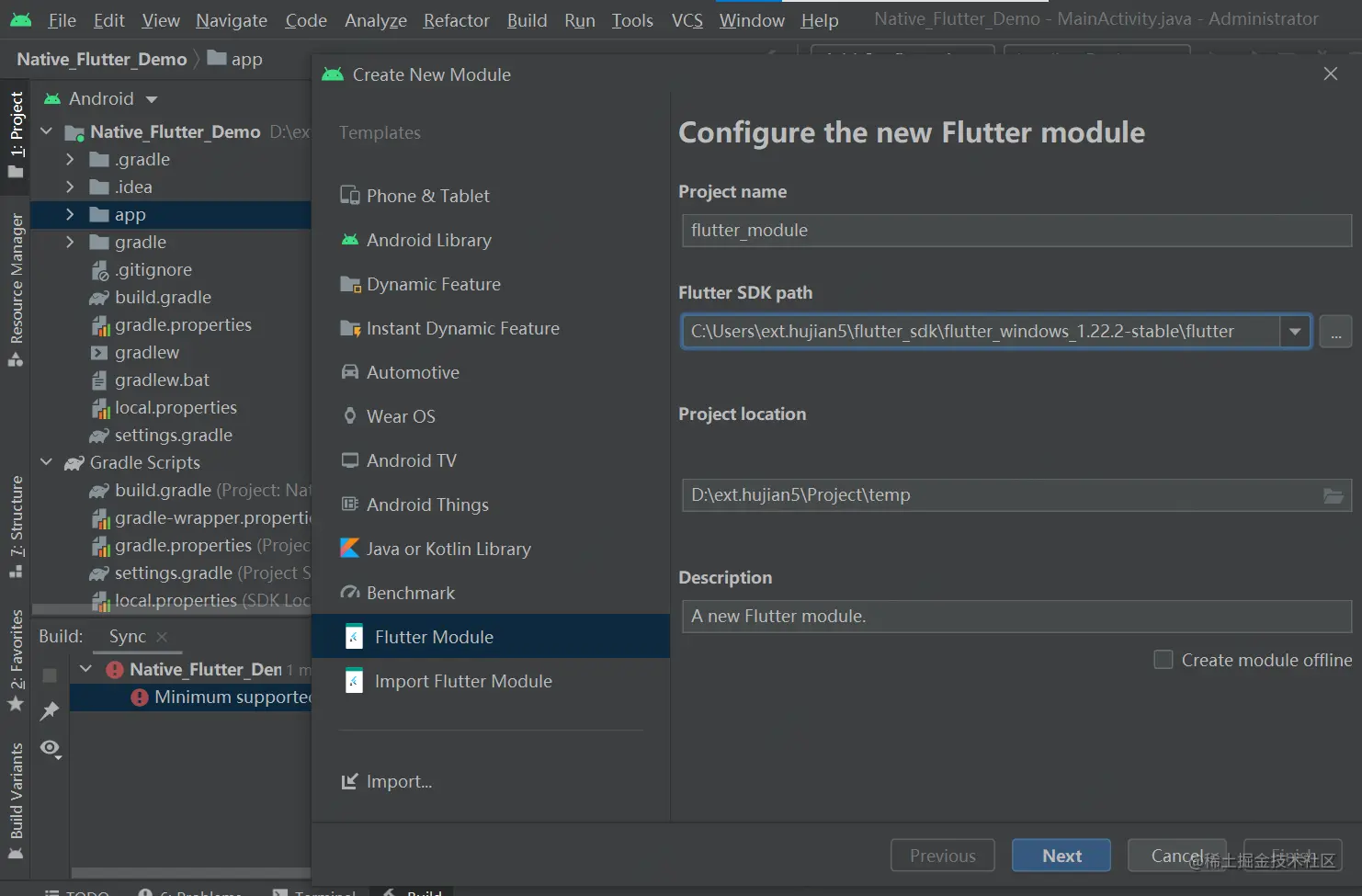Select the Phone & Tablet template
This screenshot has height=896, width=1362.
click(x=414, y=196)
